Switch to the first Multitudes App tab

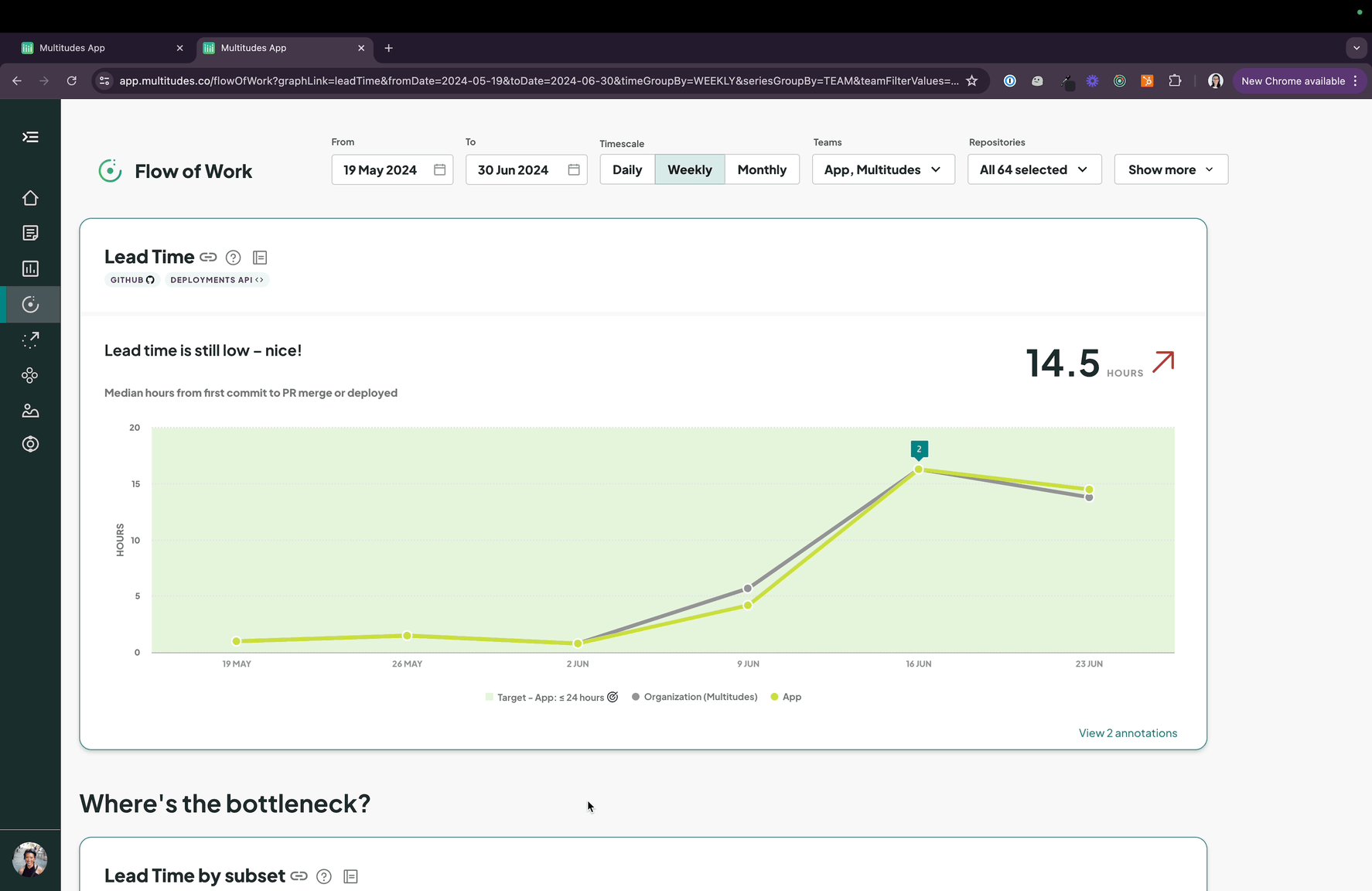point(93,47)
